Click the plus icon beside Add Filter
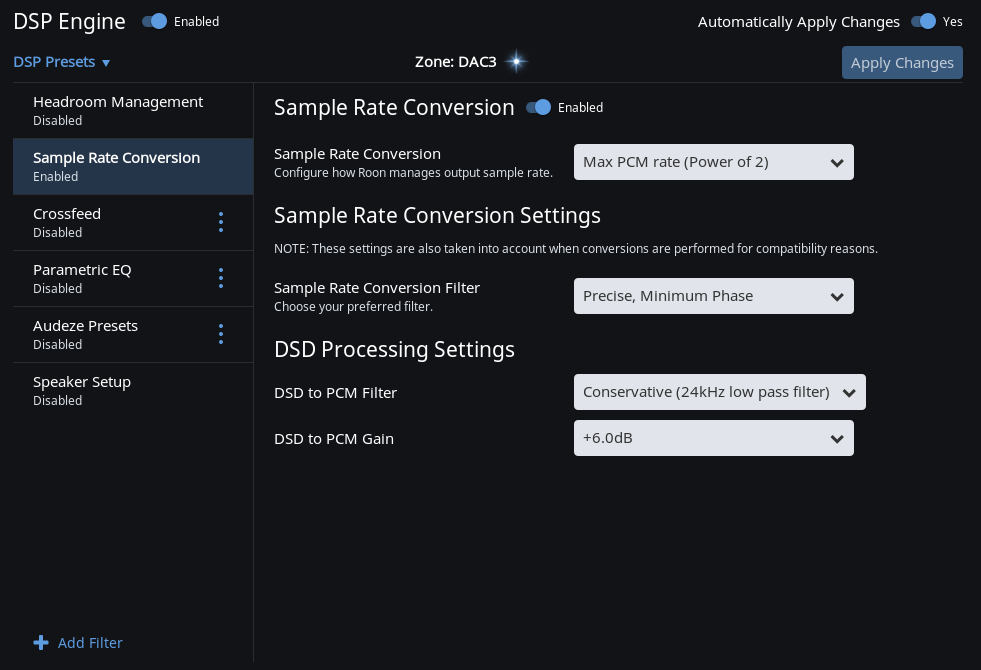This screenshot has width=981, height=670. coord(41,643)
